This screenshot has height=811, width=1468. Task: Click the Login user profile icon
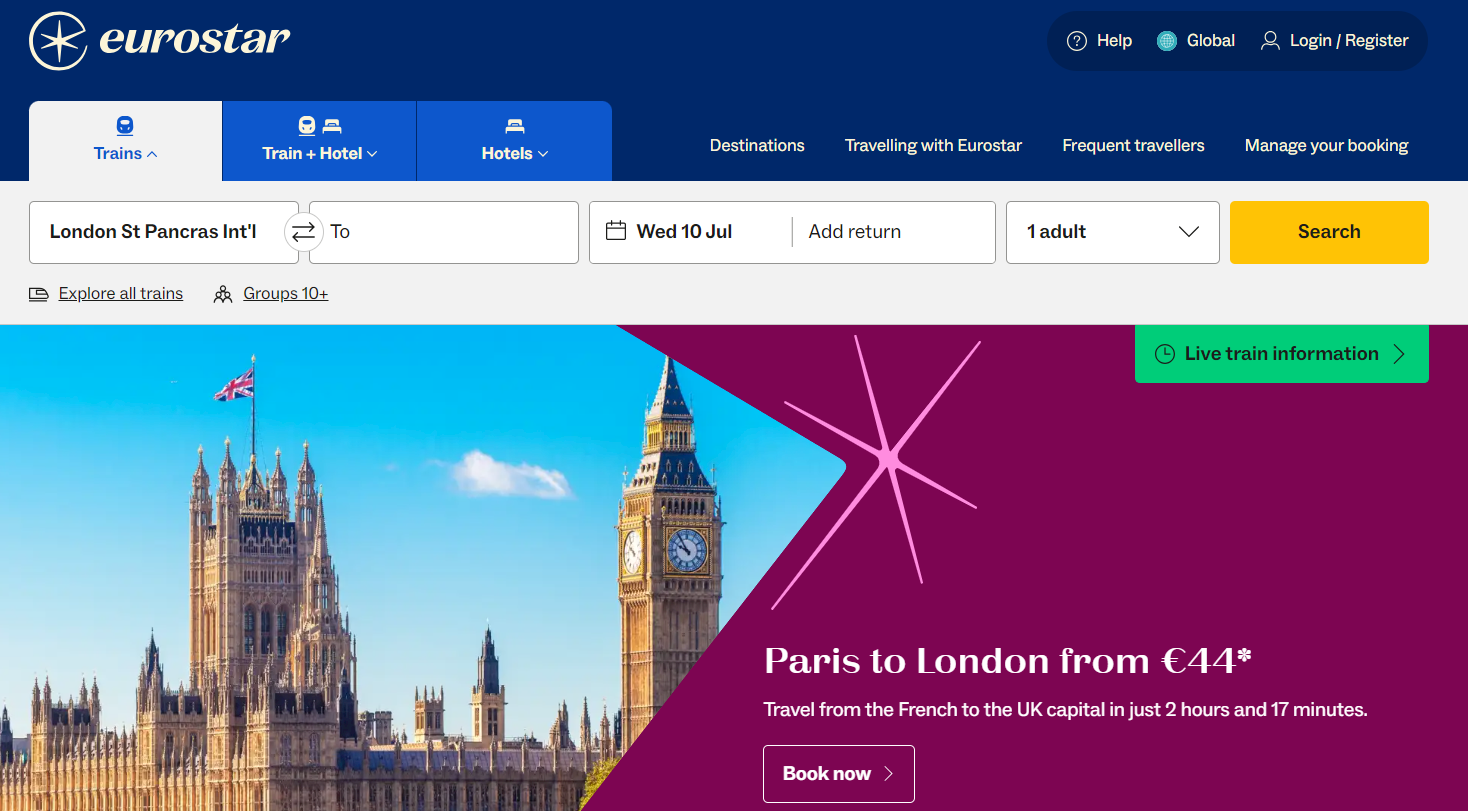(x=1270, y=41)
